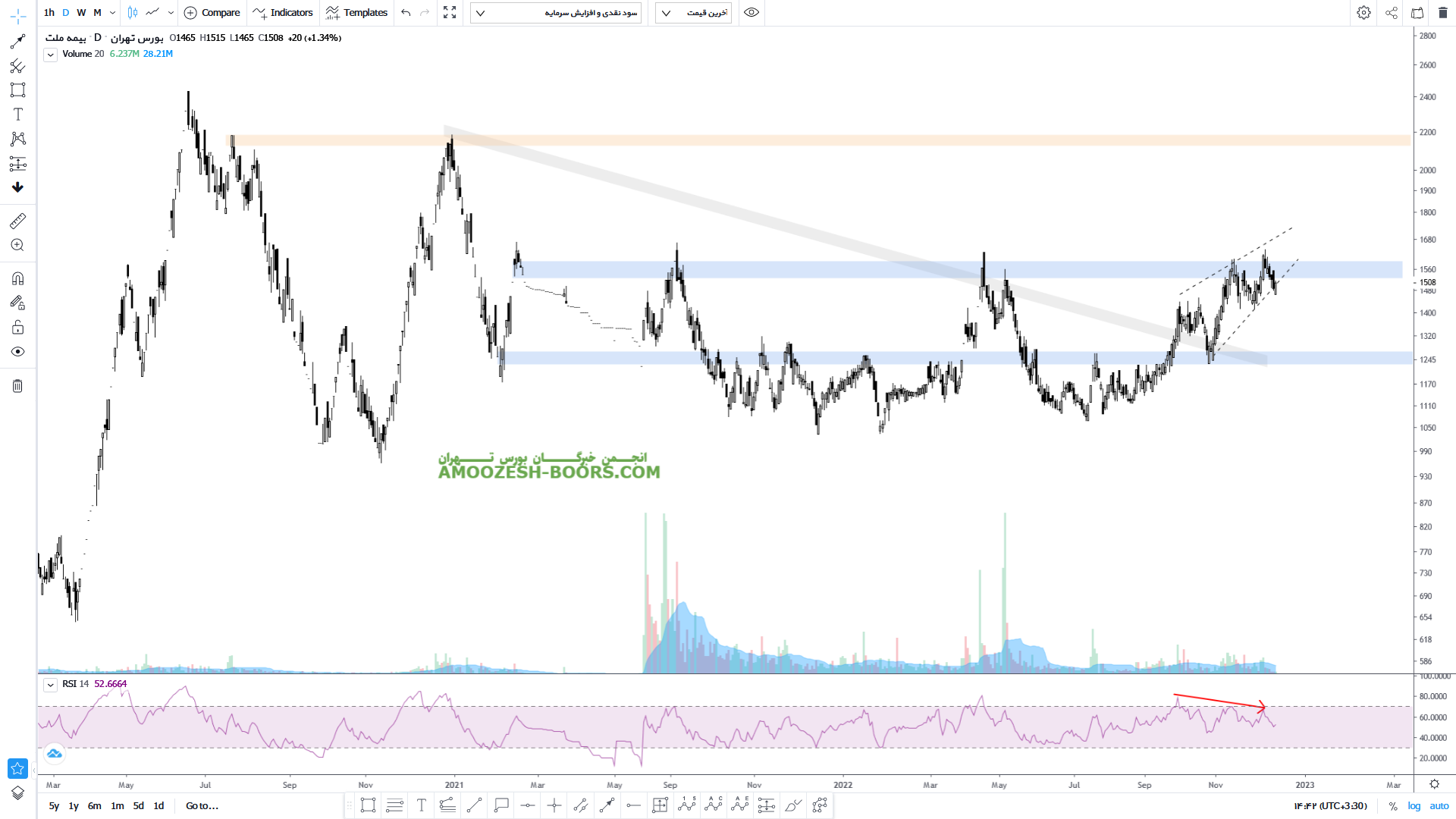Select the ruler measure tool
Viewport: 1456px width, 819px height.
coord(18,221)
